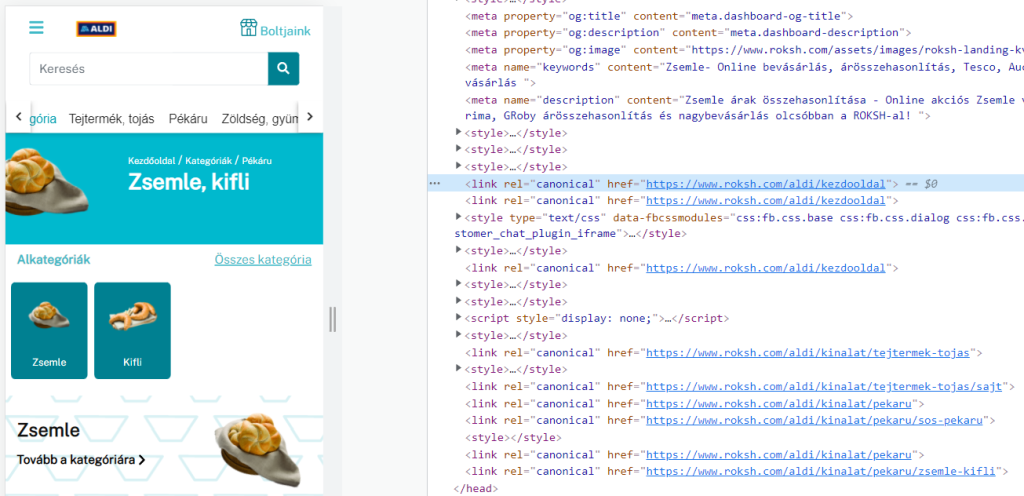Open the hamburger menu

(x=36, y=27)
